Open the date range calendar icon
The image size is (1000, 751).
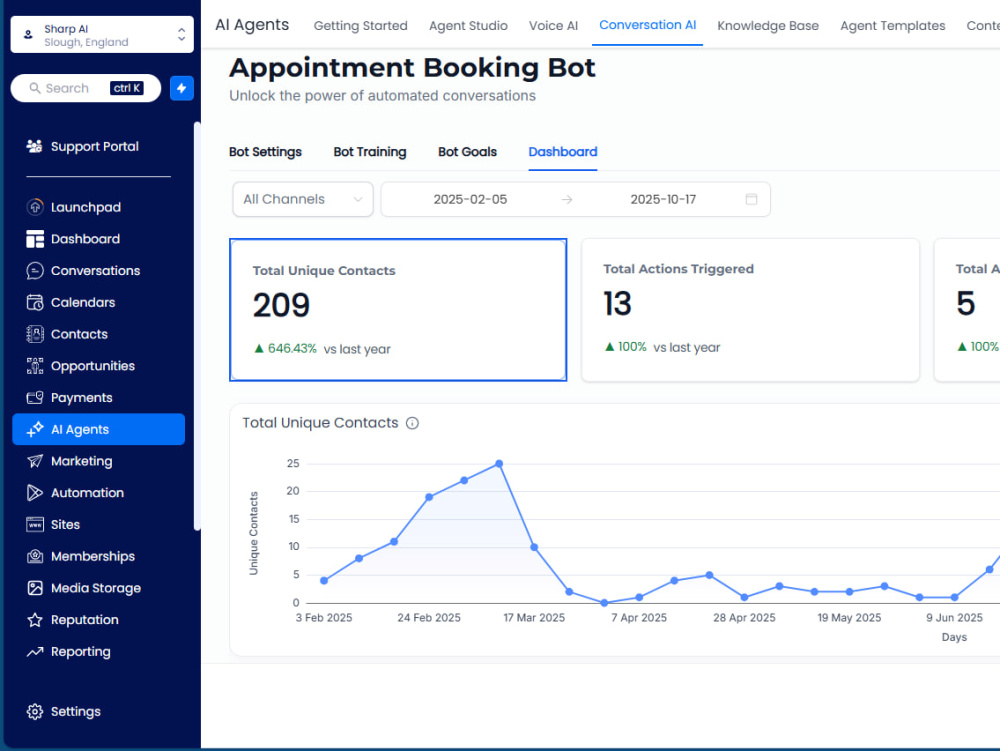751,199
